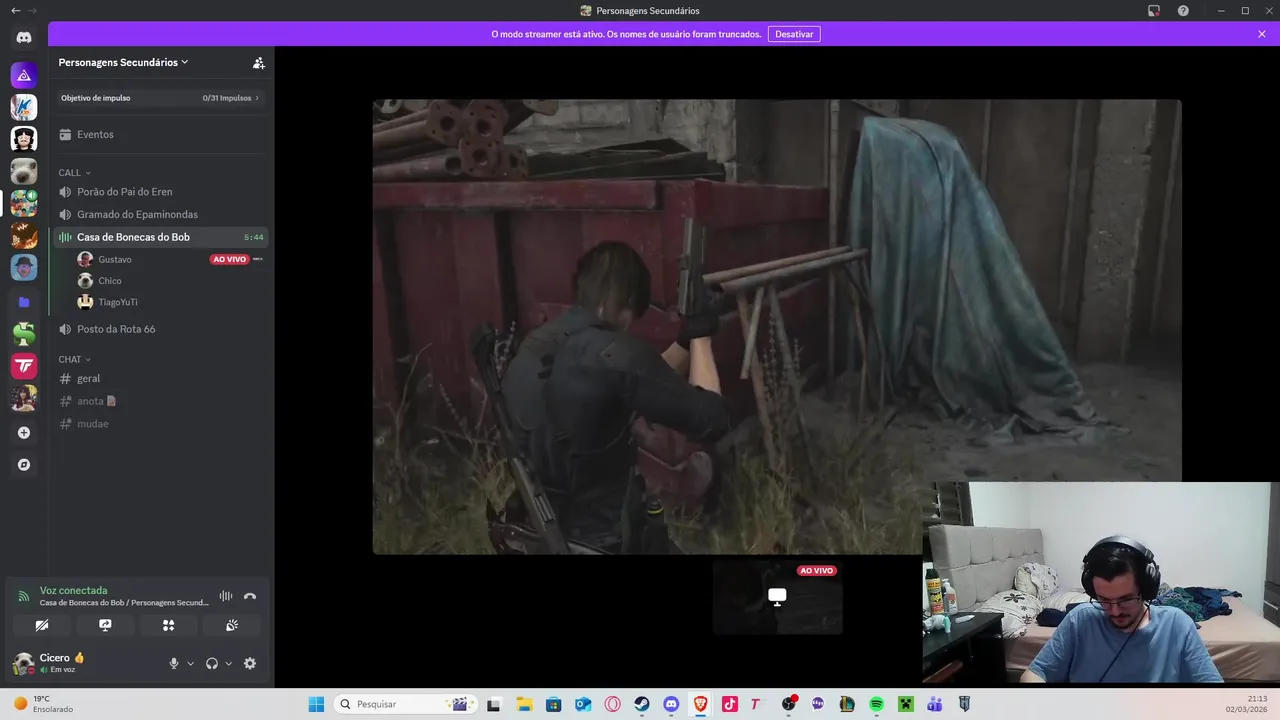Open the weather widget showing 19°C
The width and height of the screenshot is (1280, 720).
tap(45, 704)
